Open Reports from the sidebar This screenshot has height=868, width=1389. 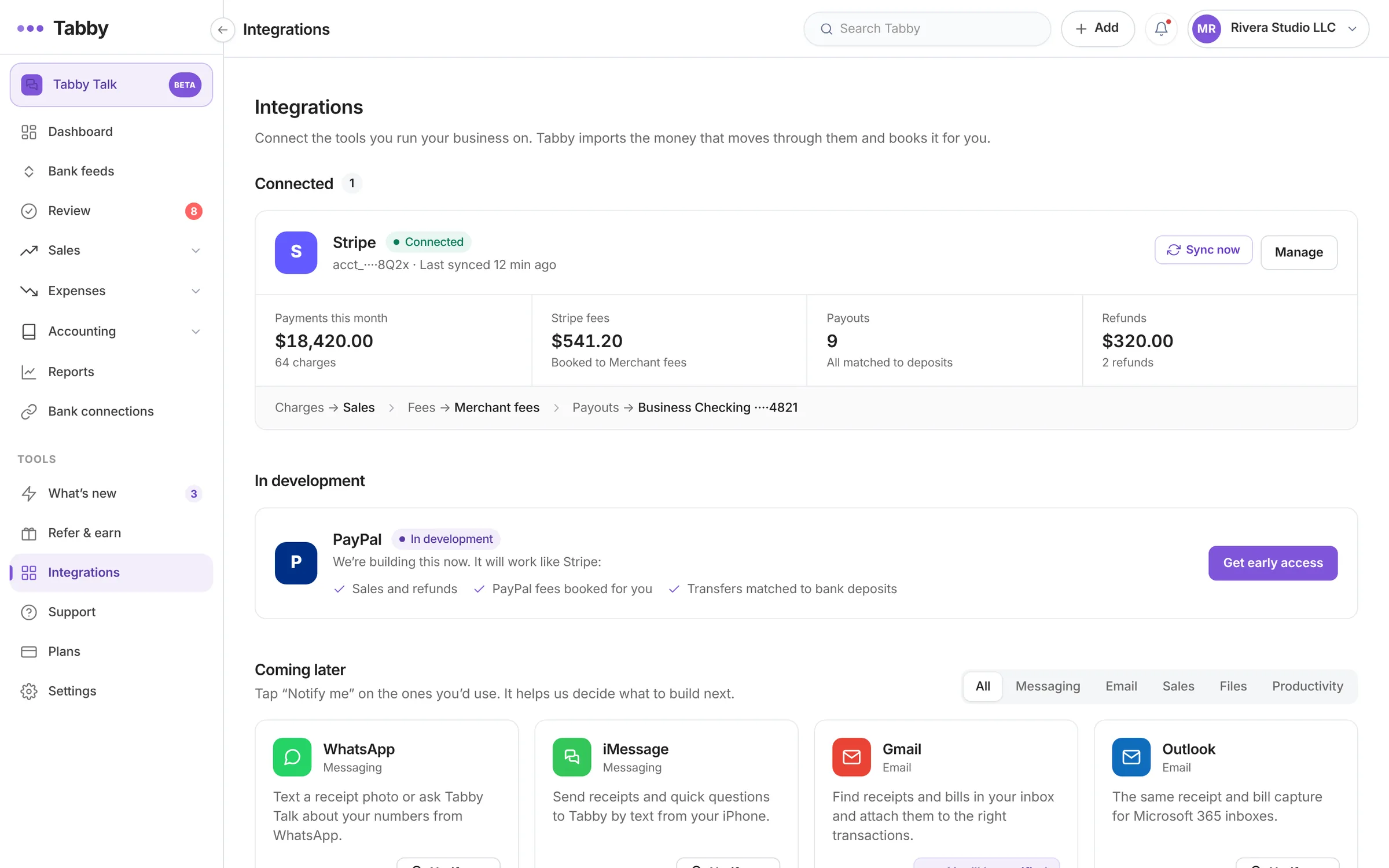(x=111, y=372)
